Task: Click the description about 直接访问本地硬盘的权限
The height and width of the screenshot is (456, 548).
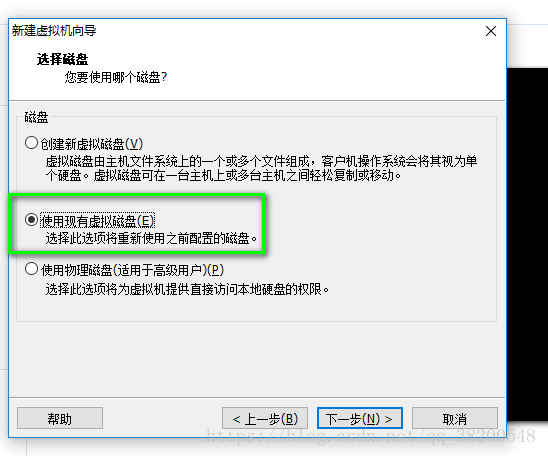Action: pyautogui.click(x=187, y=289)
